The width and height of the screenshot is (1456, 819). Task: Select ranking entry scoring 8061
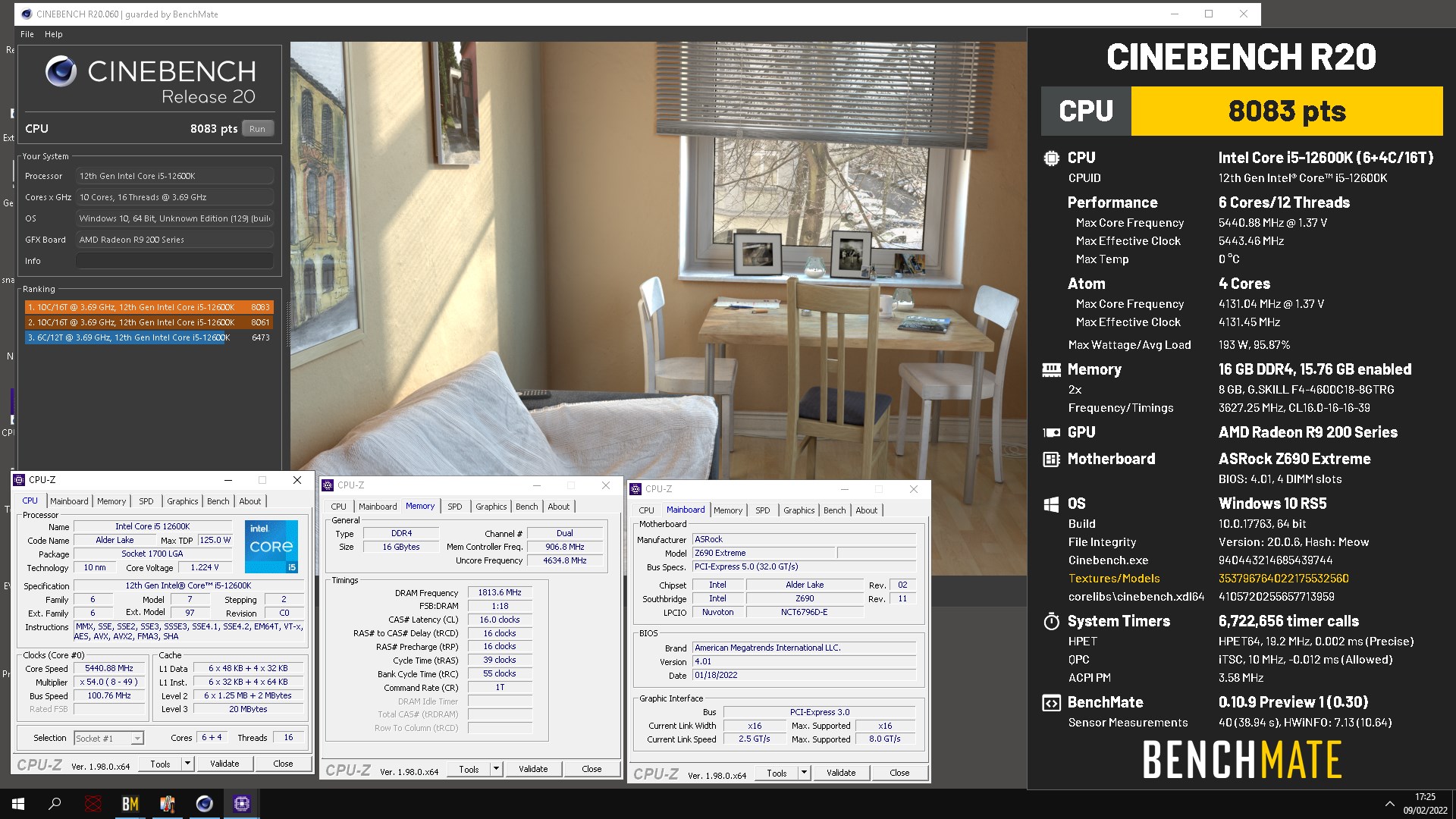tap(149, 322)
